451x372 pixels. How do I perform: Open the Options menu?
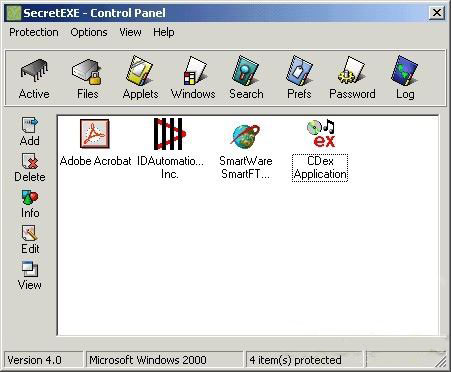tap(89, 32)
